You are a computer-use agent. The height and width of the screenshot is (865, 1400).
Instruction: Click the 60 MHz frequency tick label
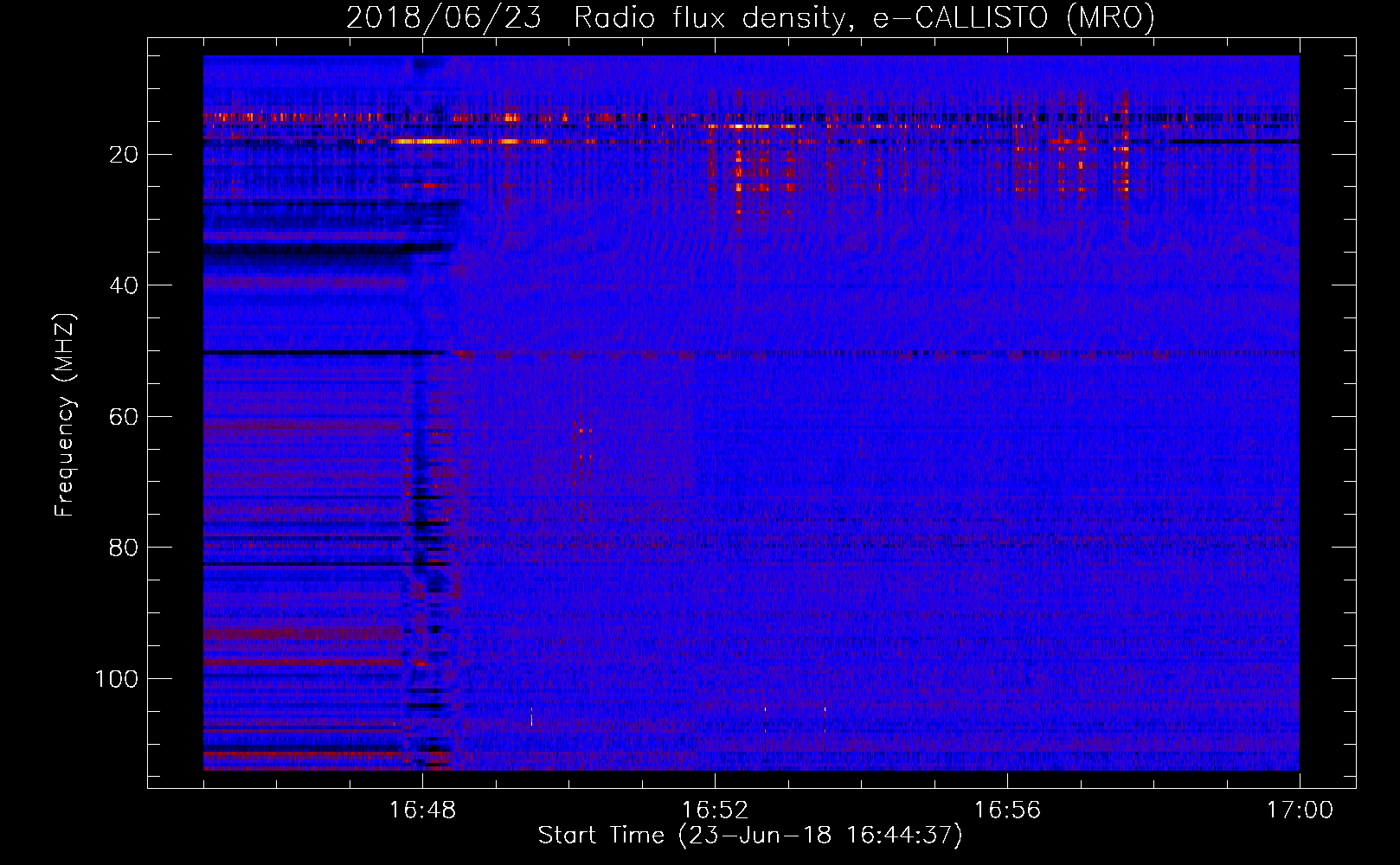click(124, 417)
